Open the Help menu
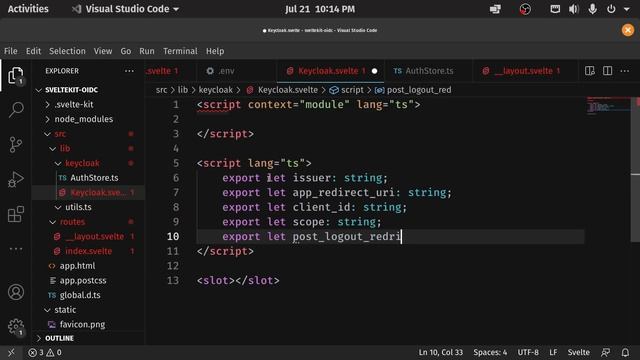Screen dimensions: 640x360 tap(215, 51)
